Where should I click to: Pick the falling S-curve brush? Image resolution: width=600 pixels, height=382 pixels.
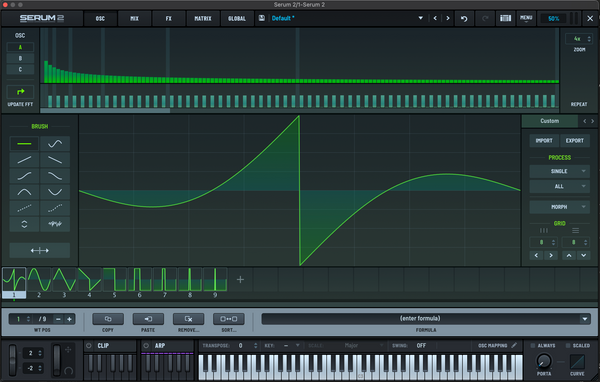pos(55,176)
